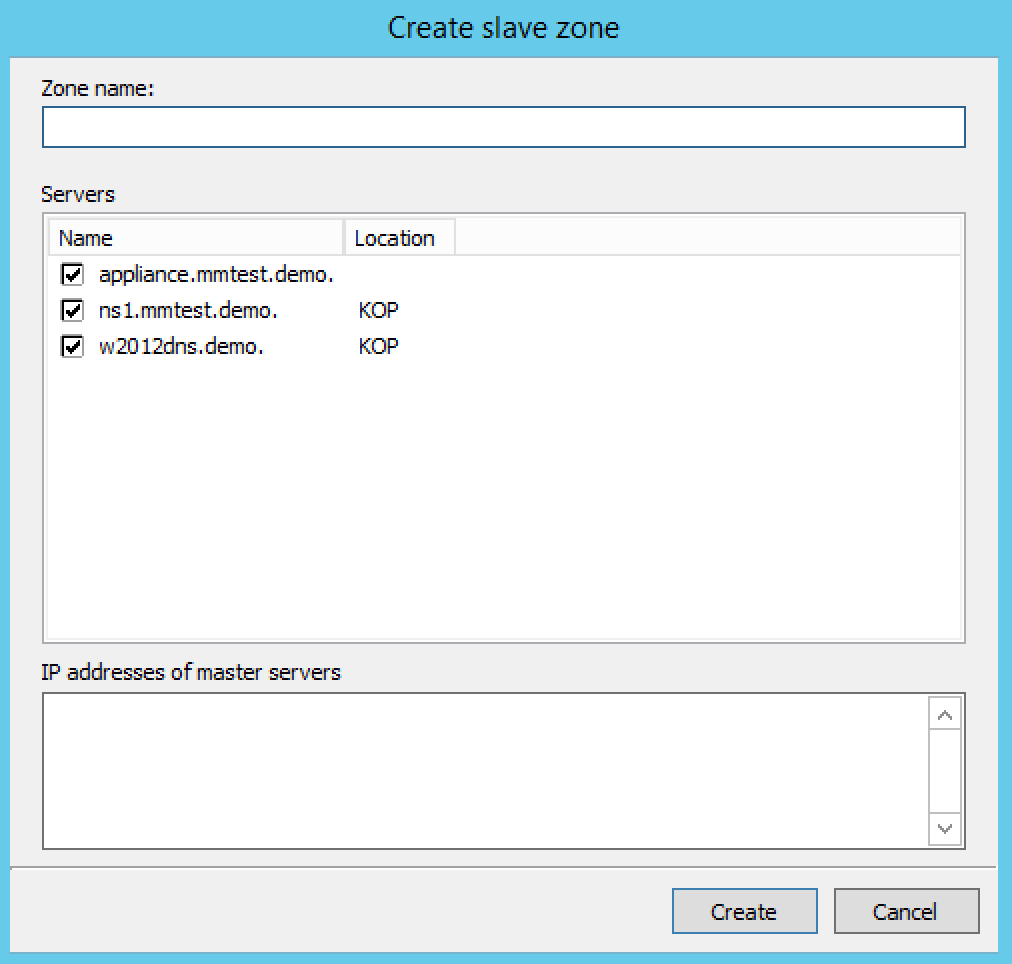Sort servers by Name column header

(x=196, y=238)
